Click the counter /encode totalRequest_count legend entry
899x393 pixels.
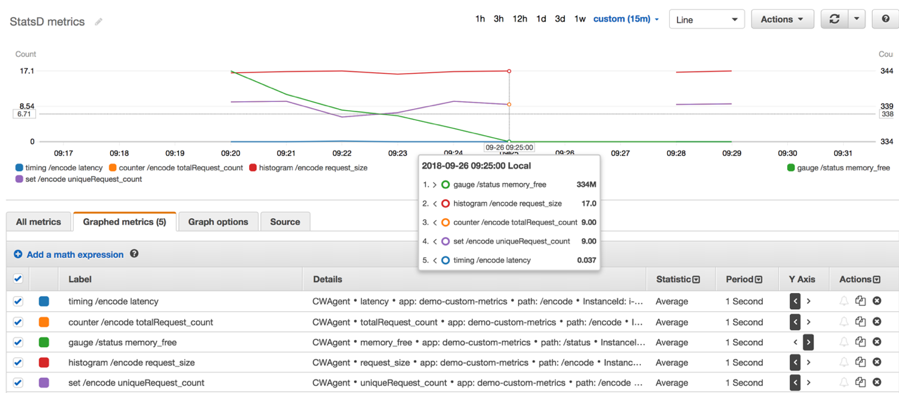tap(176, 168)
